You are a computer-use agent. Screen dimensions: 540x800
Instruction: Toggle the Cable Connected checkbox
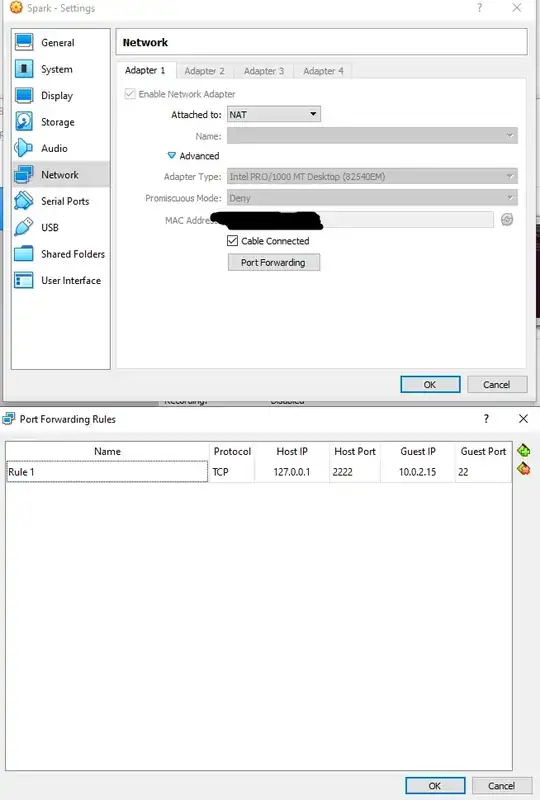click(232, 241)
